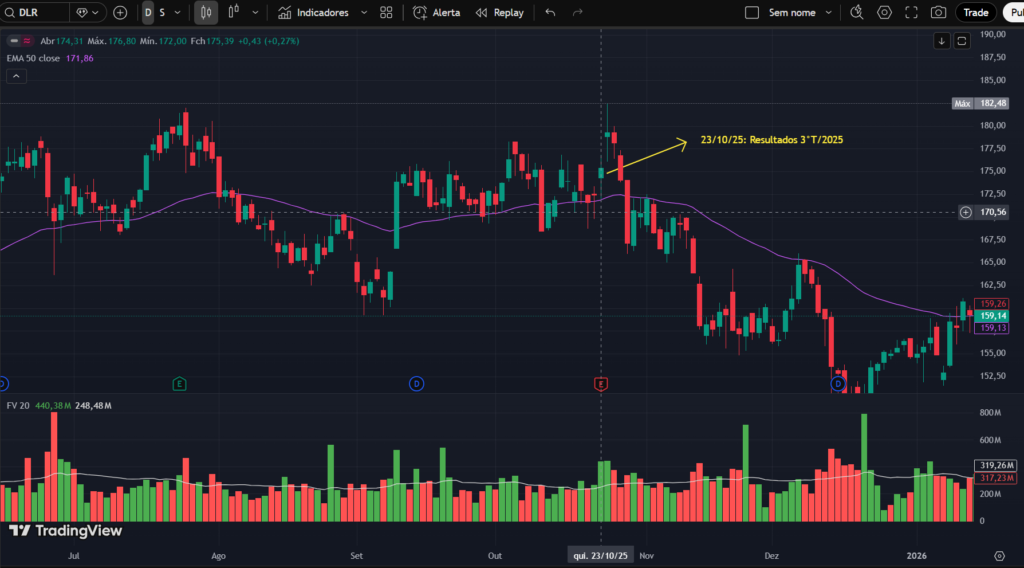Select the candlestick chart type icon
1024x568 pixels.
[206, 12]
